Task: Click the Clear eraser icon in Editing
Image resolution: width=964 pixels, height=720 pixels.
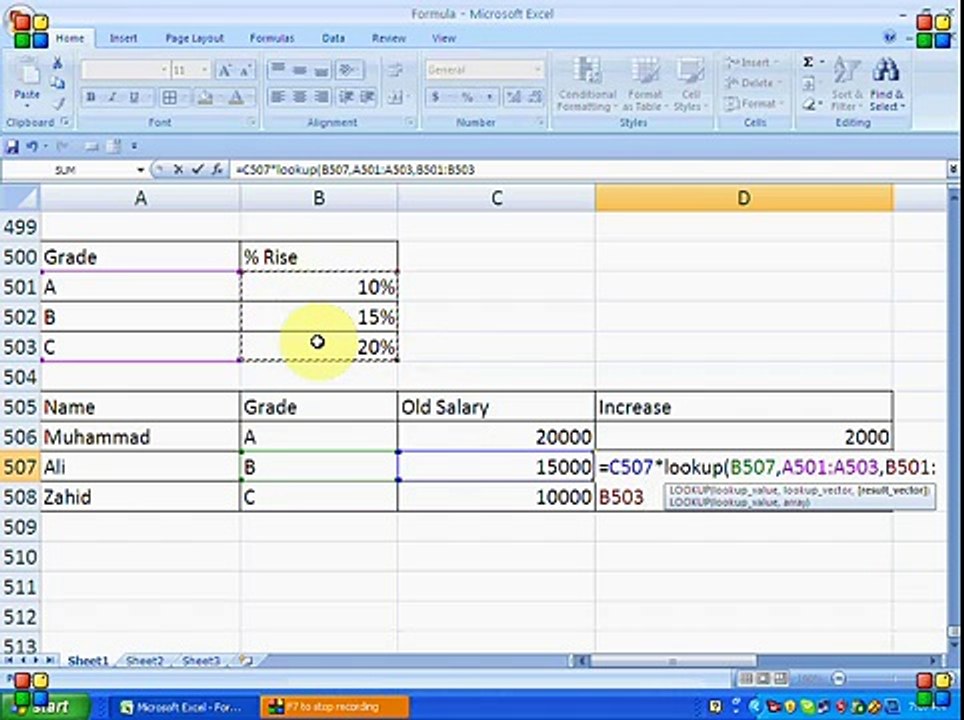Action: point(809,105)
